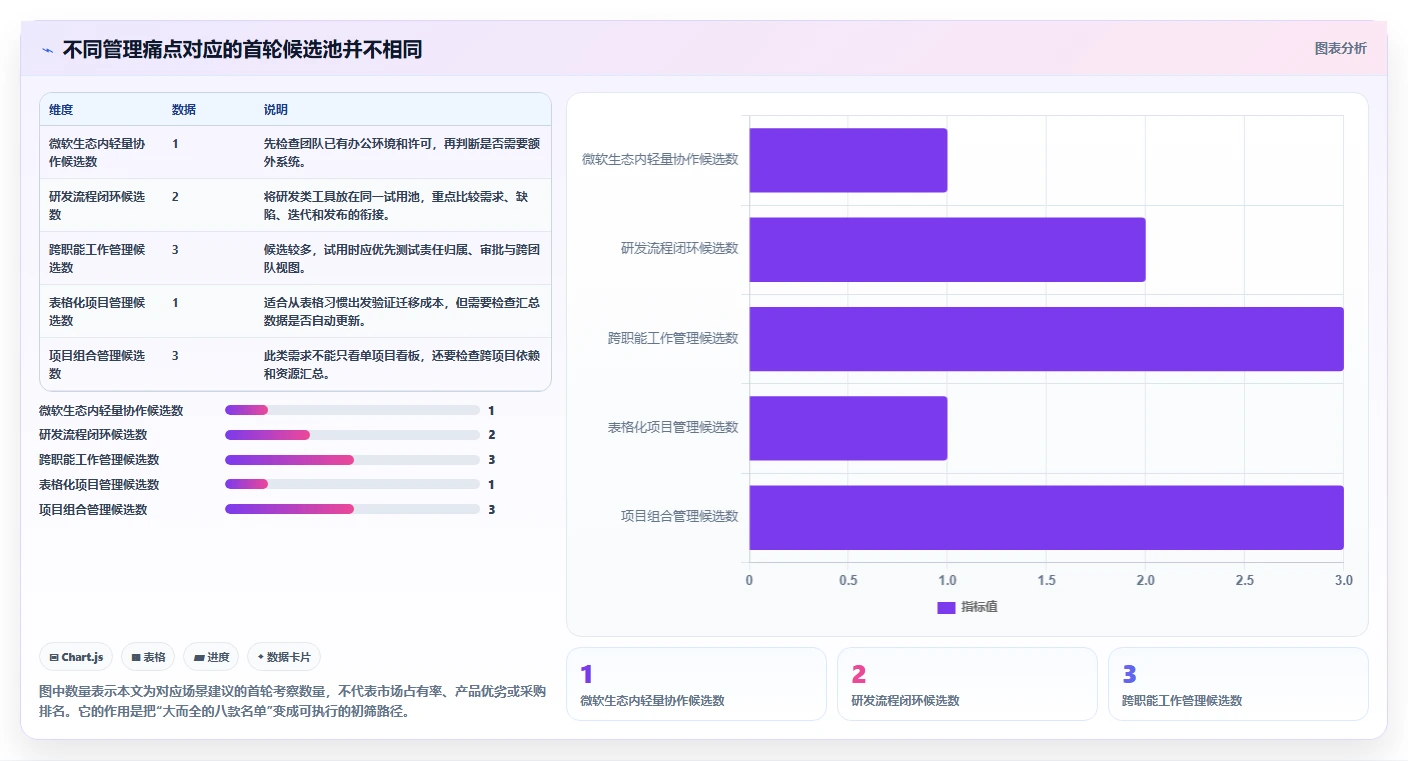Viewport: 1408px width, 761px height.
Task: Click the chart bar for 研发流程闭环候选数
Action: (x=947, y=249)
